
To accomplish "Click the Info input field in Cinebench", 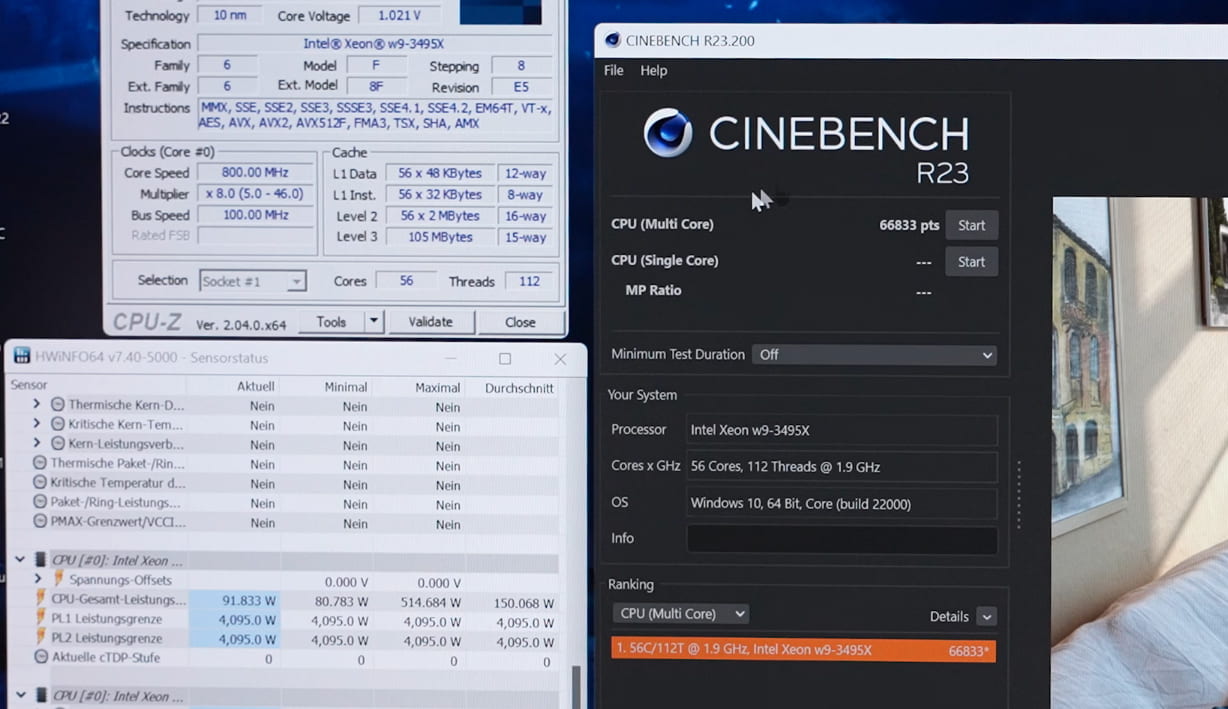I will [842, 539].
